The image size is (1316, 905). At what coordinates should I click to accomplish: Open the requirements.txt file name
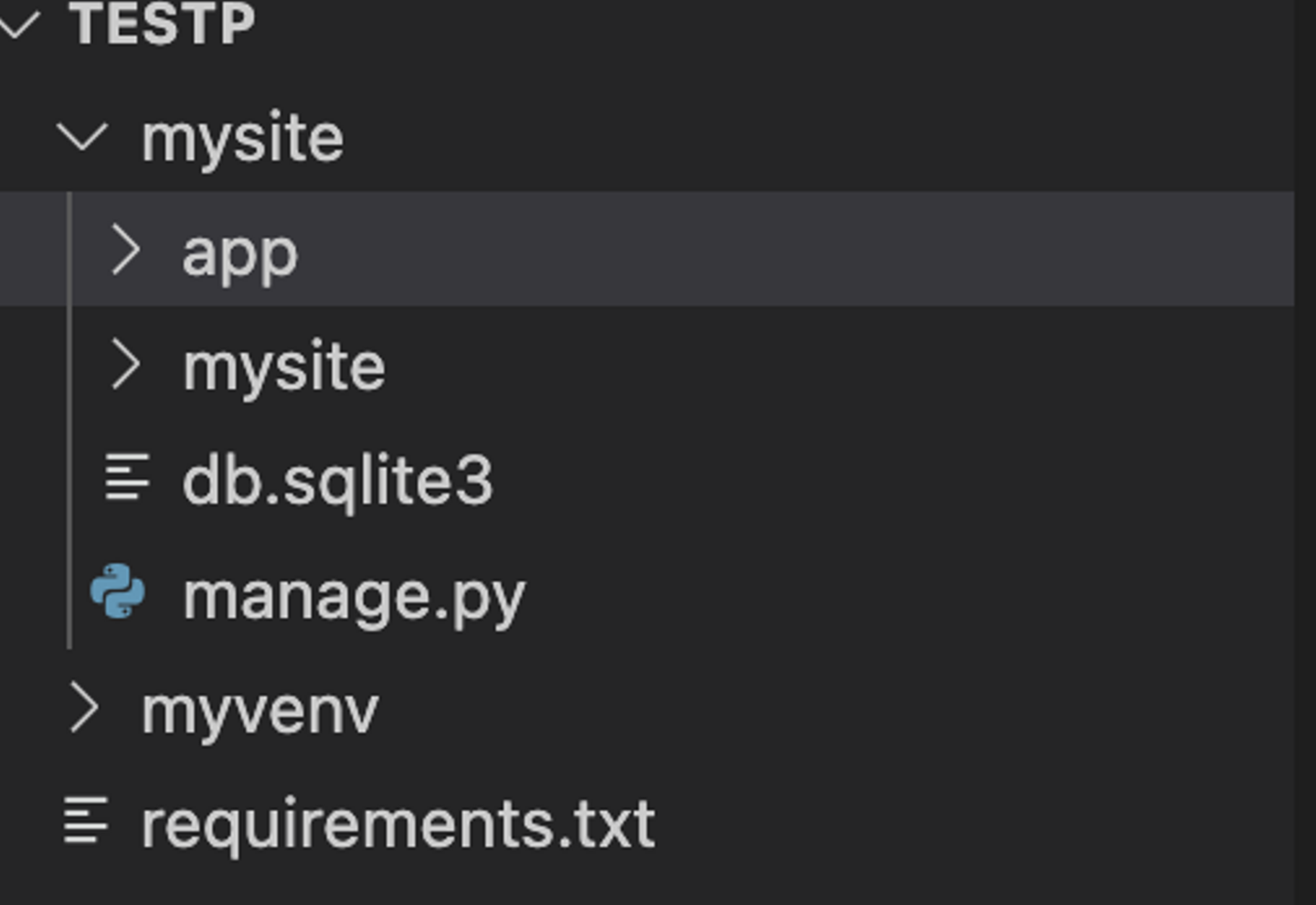click(398, 824)
